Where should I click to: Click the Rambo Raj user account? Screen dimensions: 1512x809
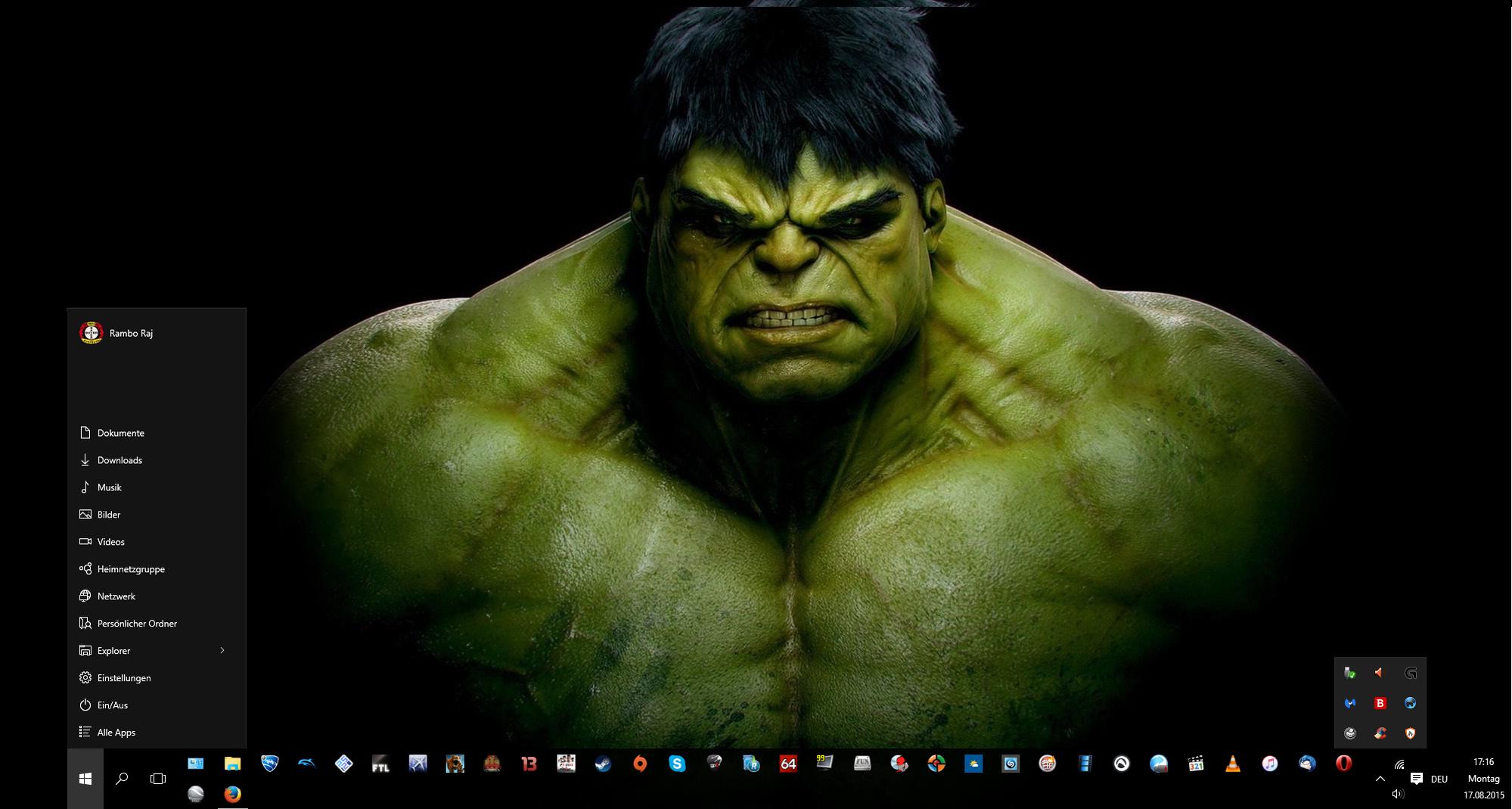click(131, 333)
